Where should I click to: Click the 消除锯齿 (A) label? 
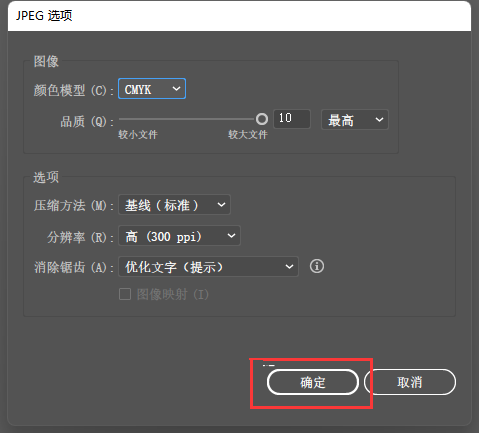pyautogui.click(x=73, y=267)
